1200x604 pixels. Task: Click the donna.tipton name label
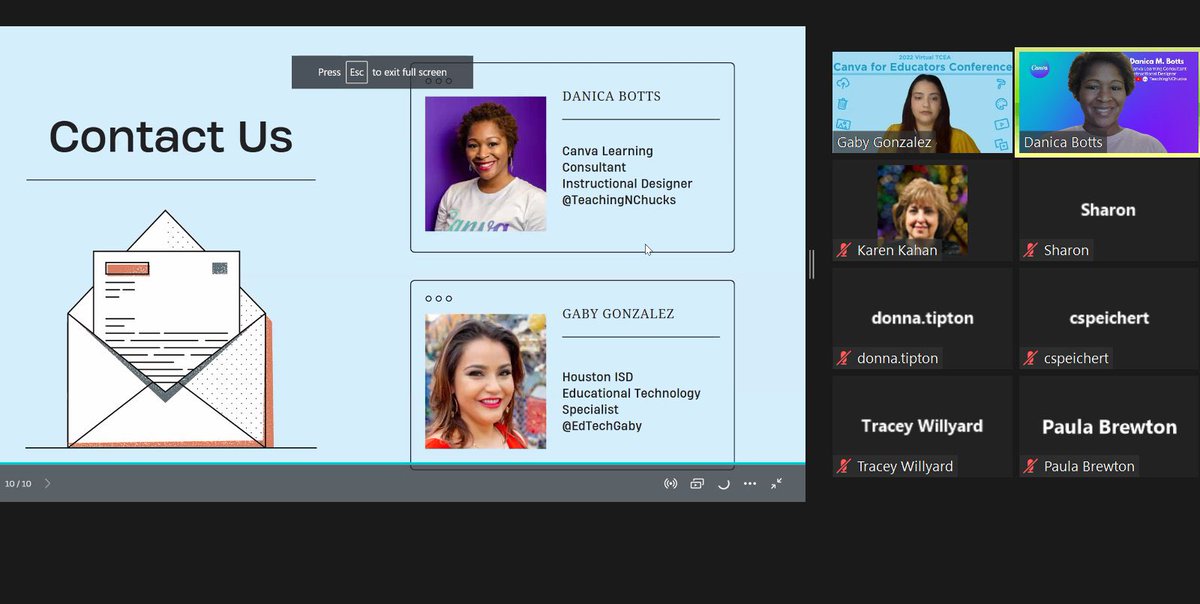click(x=898, y=358)
